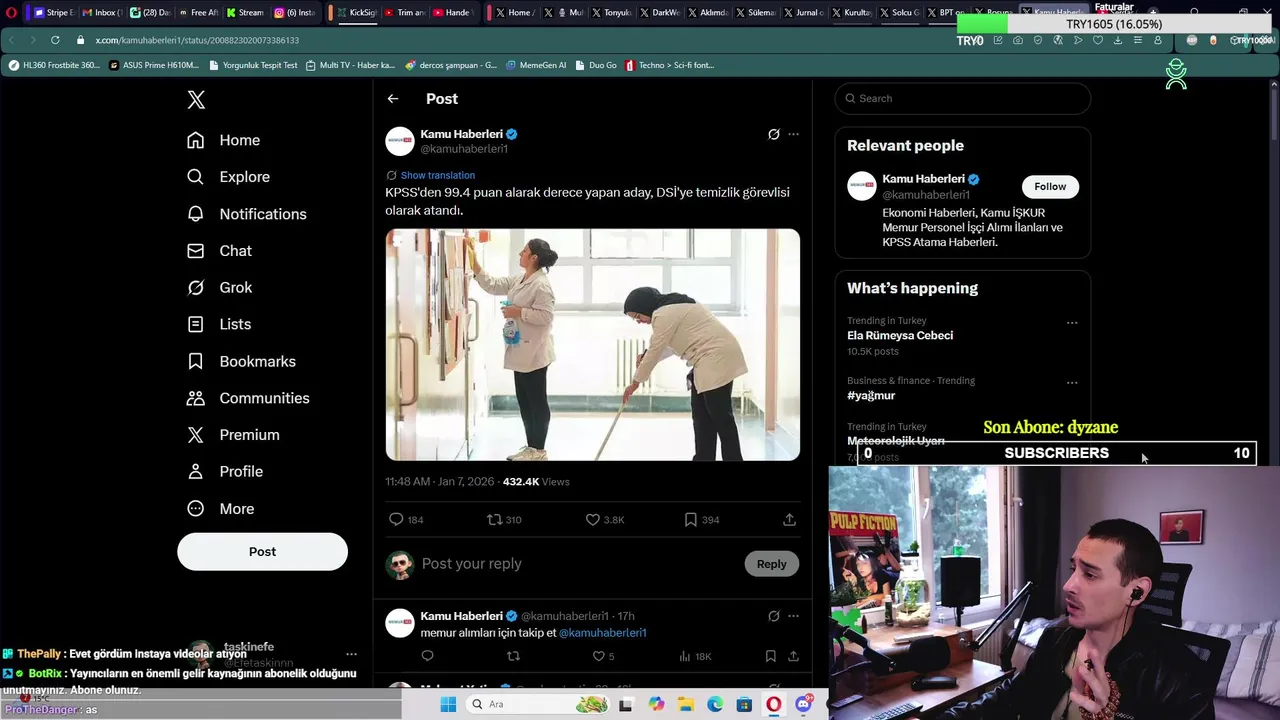This screenshot has width=1280, height=720.
Task: Click the X logo in the sidebar
Action: (x=196, y=100)
